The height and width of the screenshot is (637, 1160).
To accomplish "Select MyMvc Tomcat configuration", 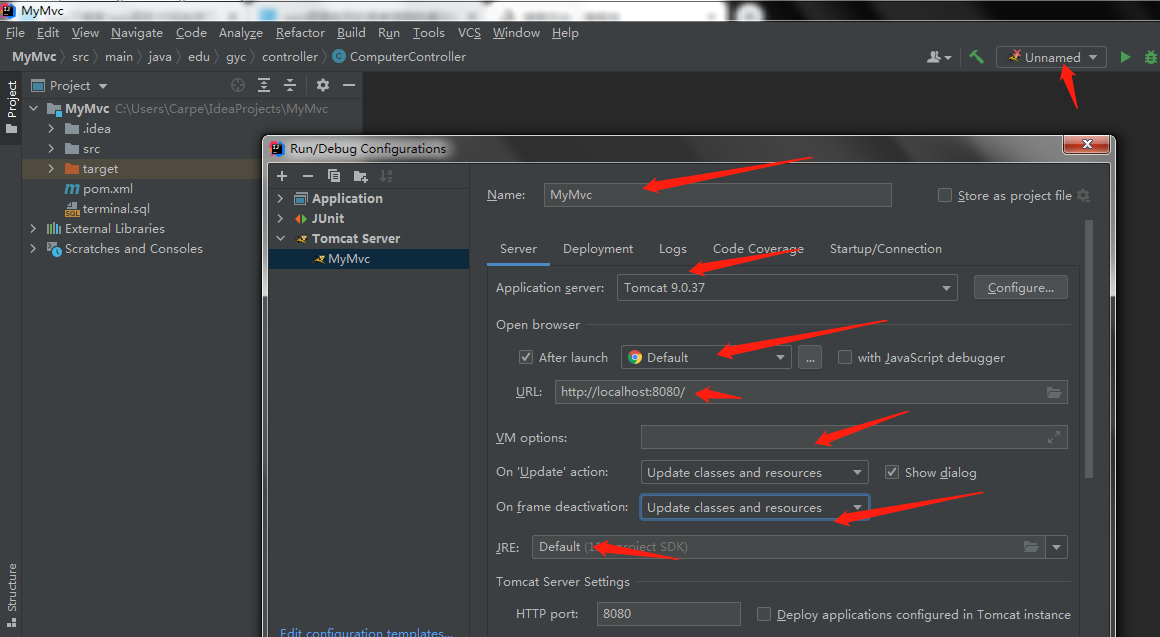I will (368, 258).
